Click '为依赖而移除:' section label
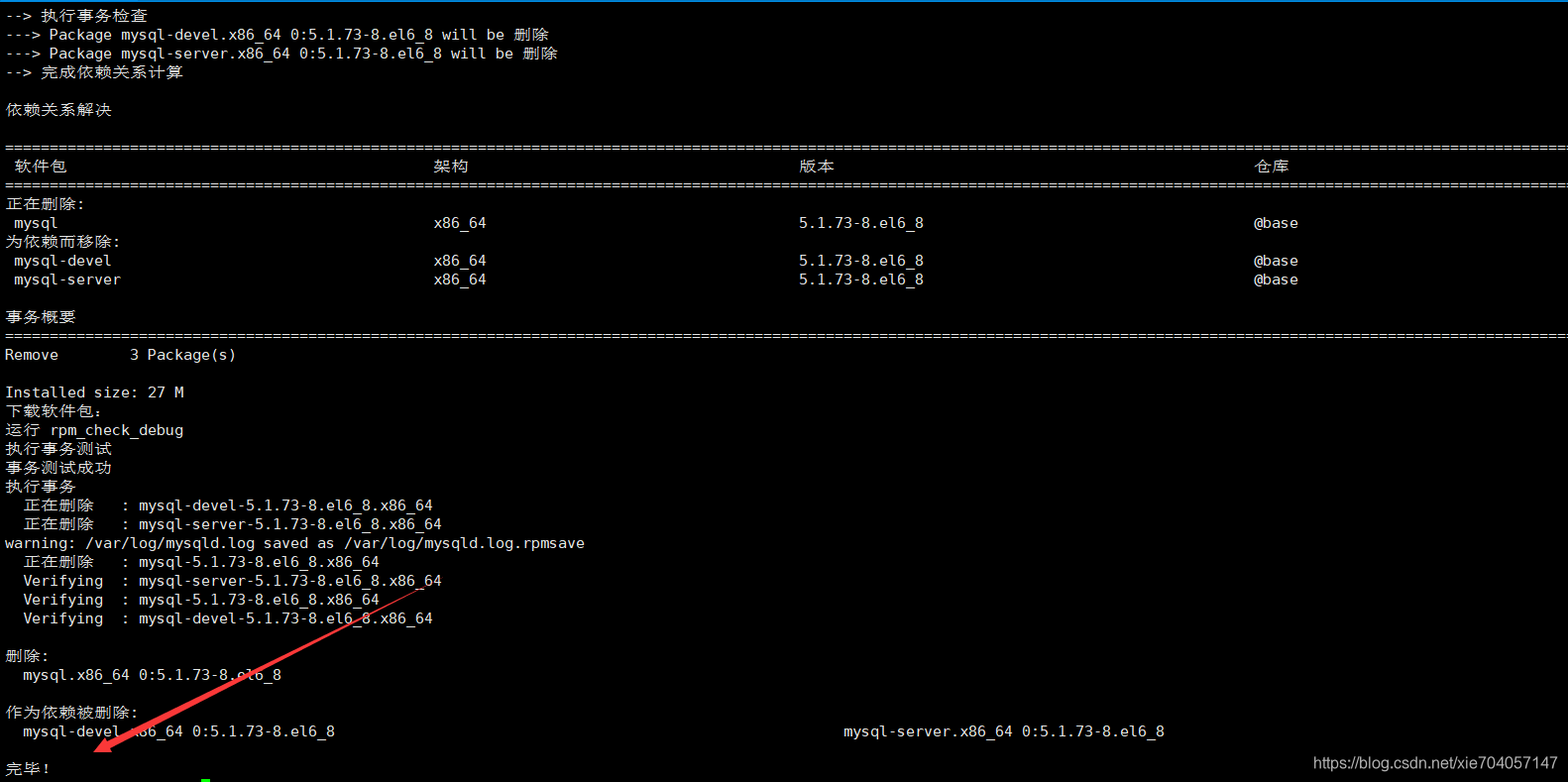 [62, 242]
